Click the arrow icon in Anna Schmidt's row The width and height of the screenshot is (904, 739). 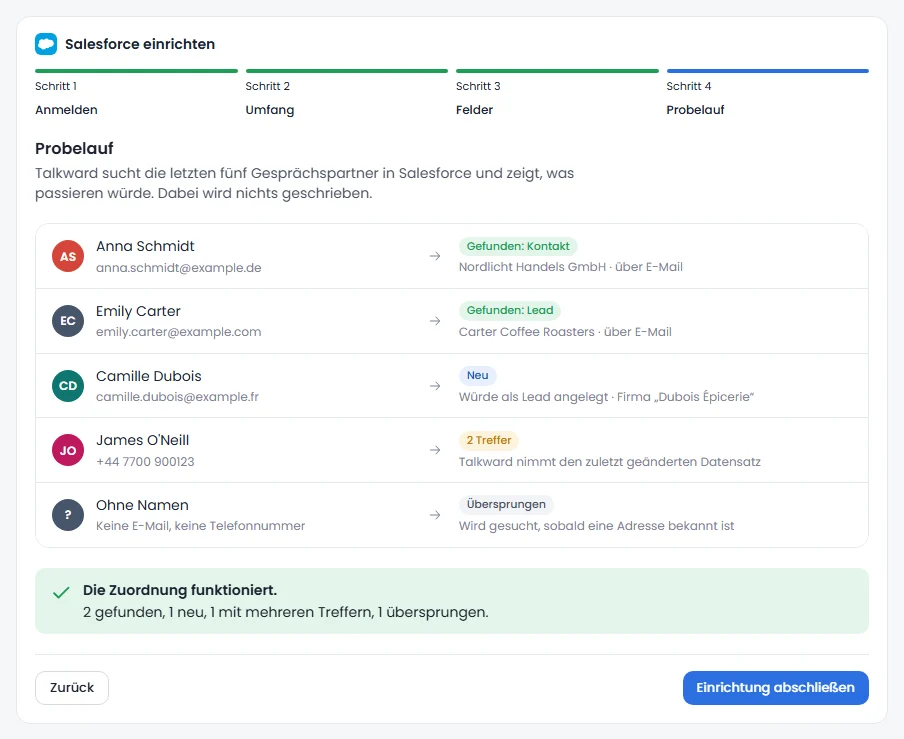pos(435,256)
